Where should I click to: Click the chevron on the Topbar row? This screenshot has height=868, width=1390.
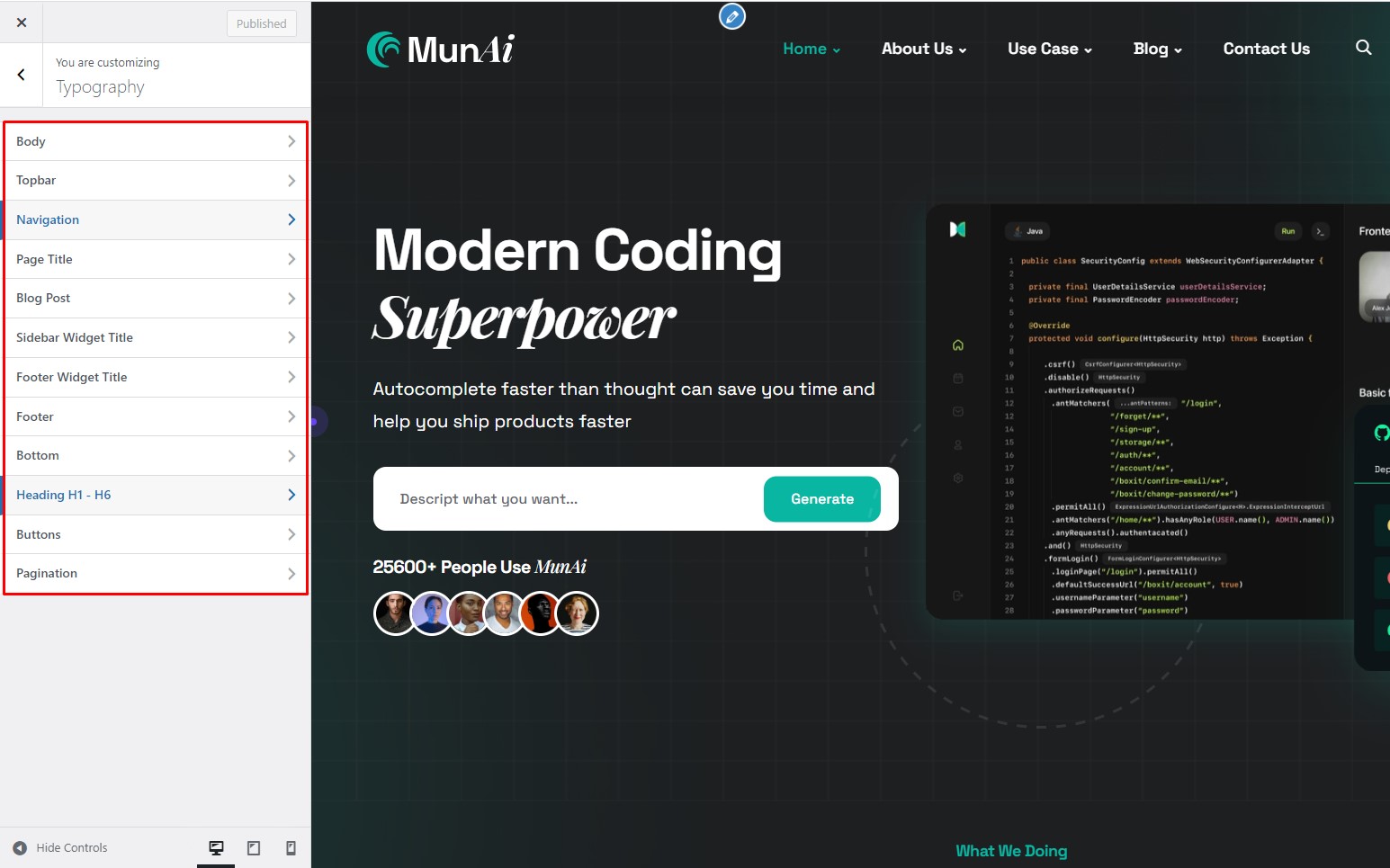291,181
